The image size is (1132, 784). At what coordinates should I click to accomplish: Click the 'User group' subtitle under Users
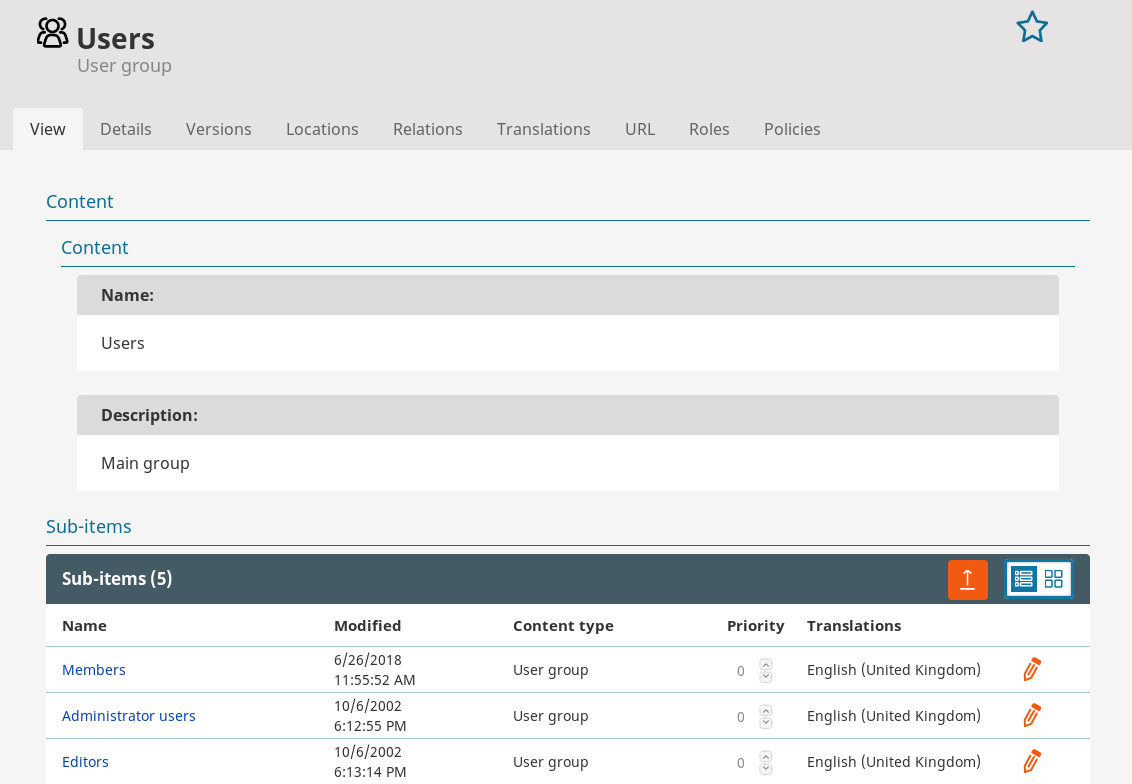click(x=124, y=66)
